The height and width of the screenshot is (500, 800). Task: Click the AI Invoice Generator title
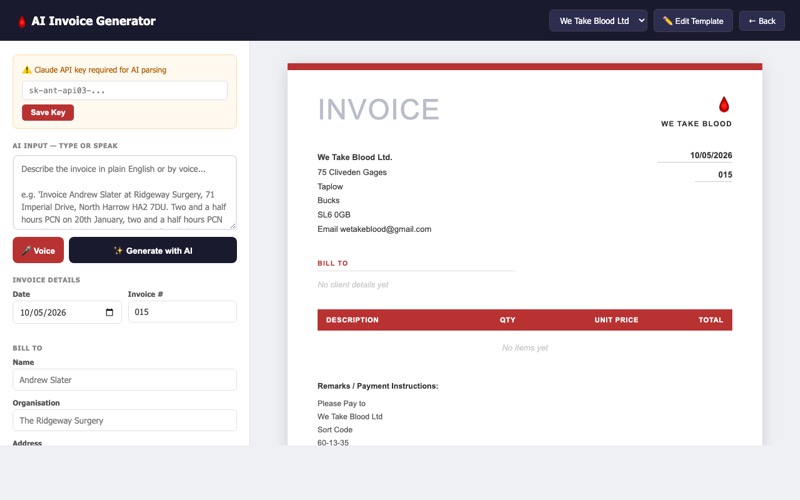[x=93, y=21]
